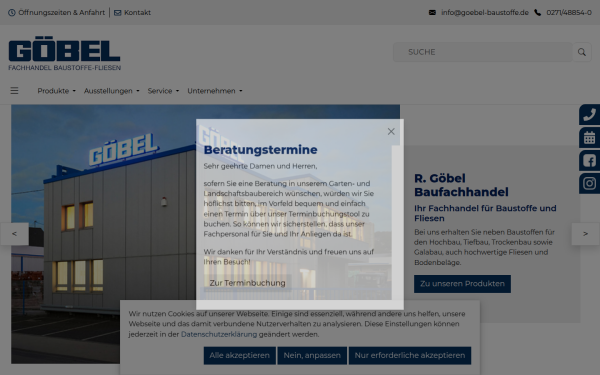
Task: Go to previous slide arrow
Action: point(14,234)
